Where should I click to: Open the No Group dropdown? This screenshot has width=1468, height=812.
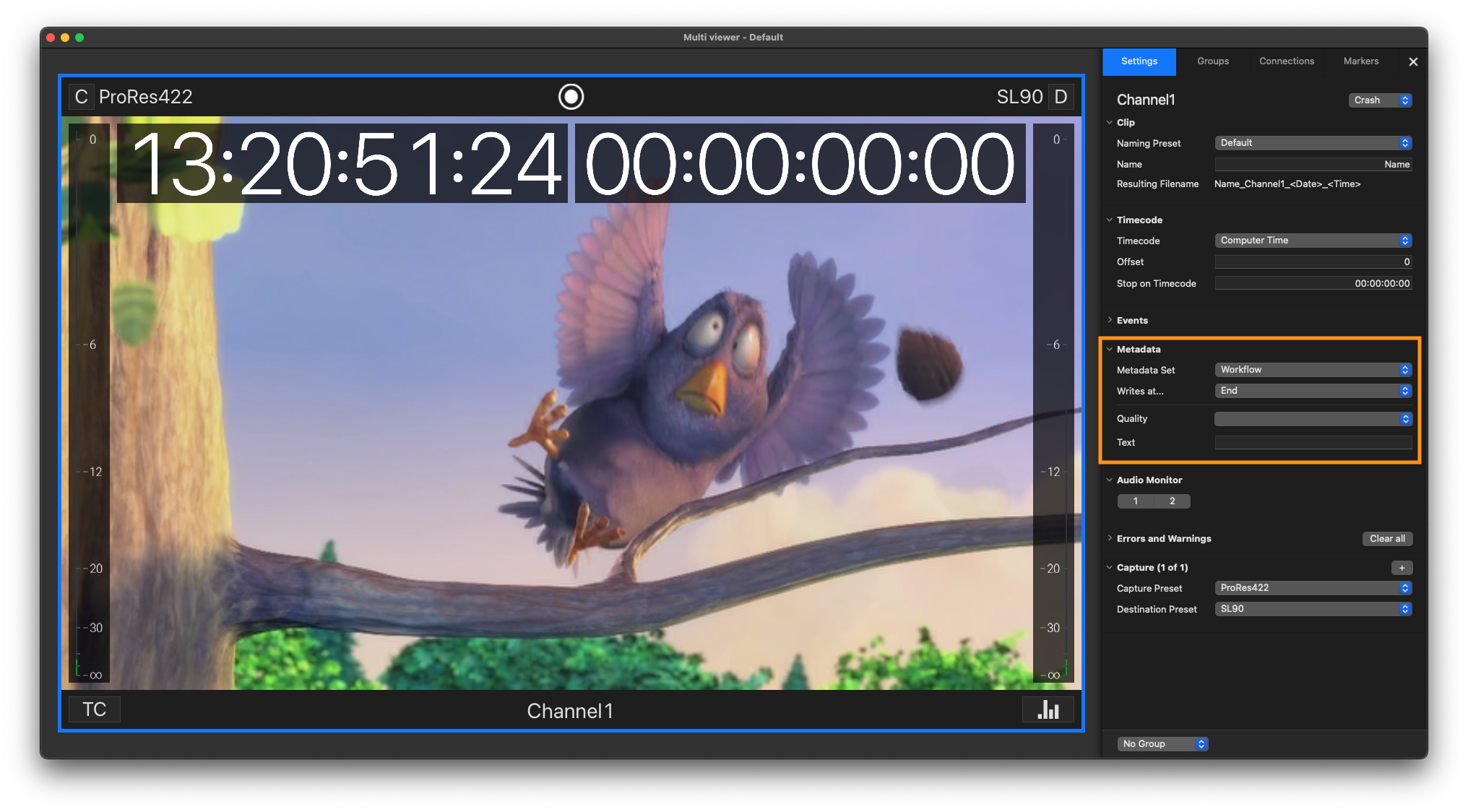[x=1162, y=744]
